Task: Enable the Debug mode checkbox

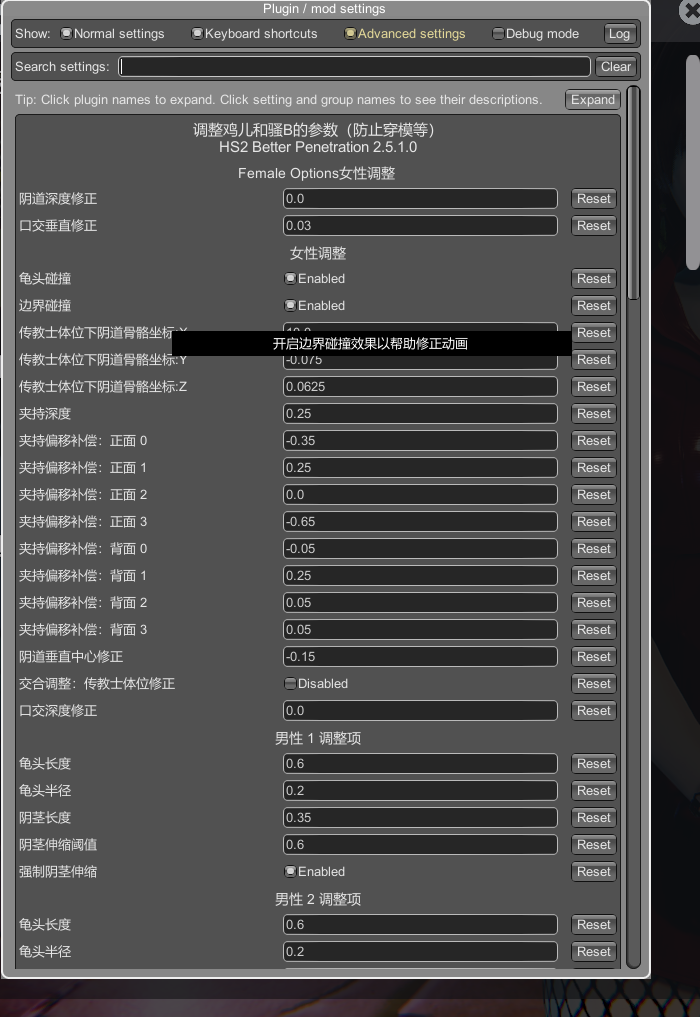Action: click(498, 34)
